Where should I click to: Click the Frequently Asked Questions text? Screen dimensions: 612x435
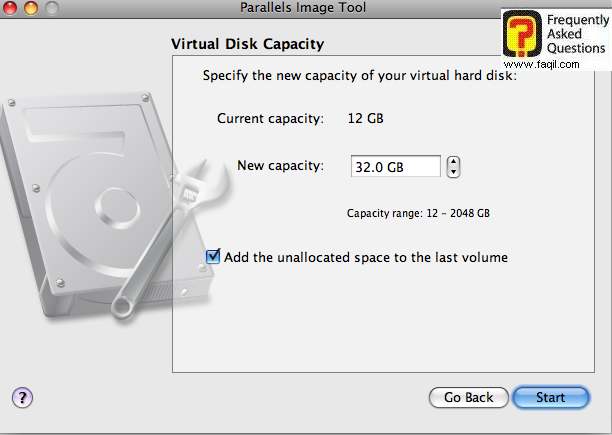click(576, 34)
